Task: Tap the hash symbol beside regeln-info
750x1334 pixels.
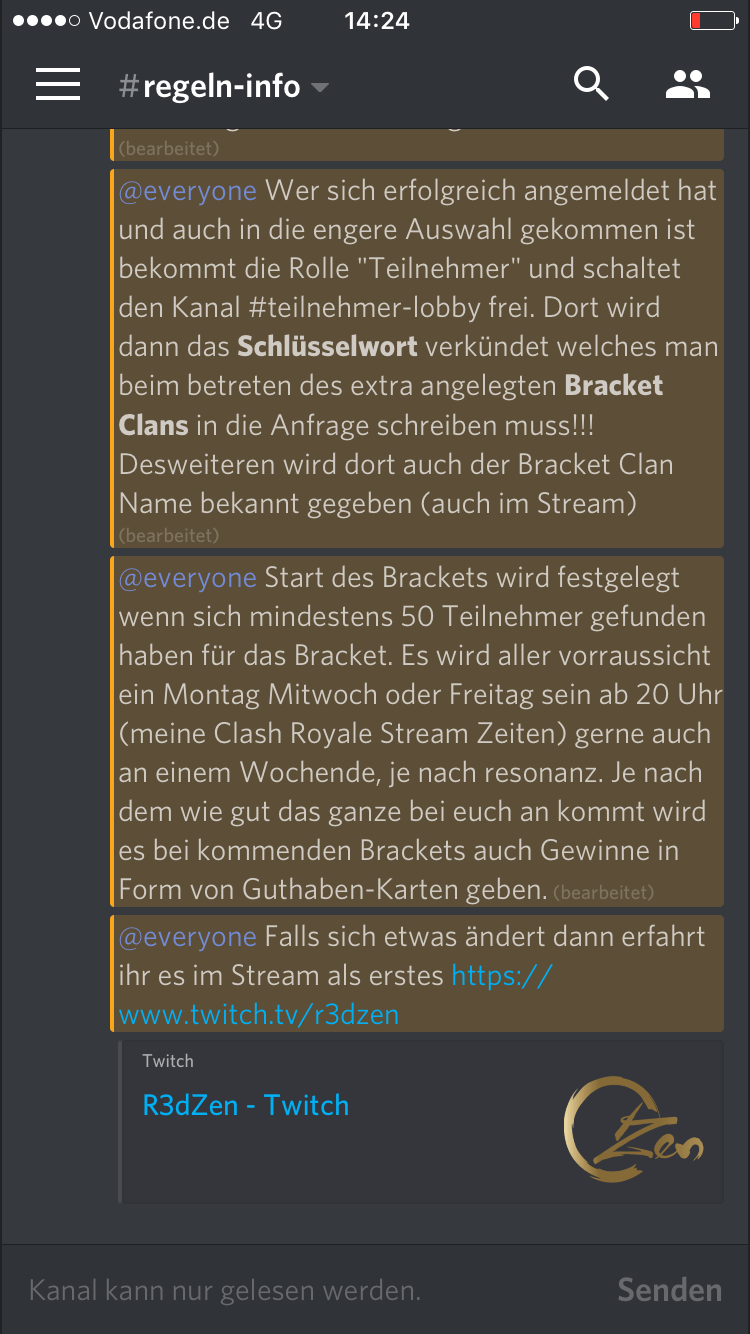Action: (128, 87)
